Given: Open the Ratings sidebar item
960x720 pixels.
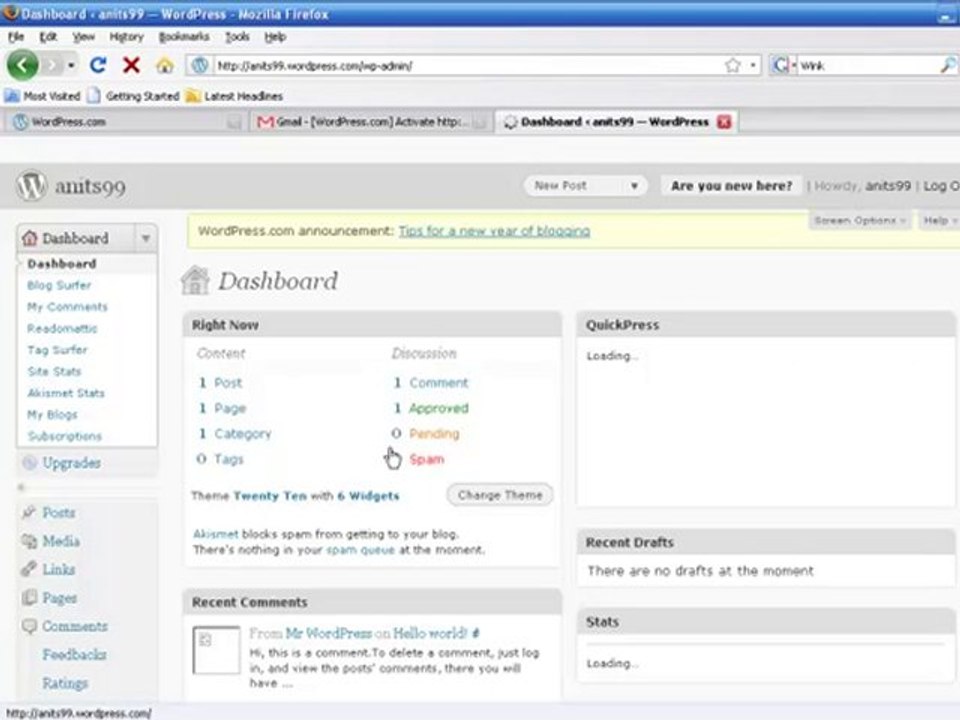Looking at the screenshot, I should 65,683.
